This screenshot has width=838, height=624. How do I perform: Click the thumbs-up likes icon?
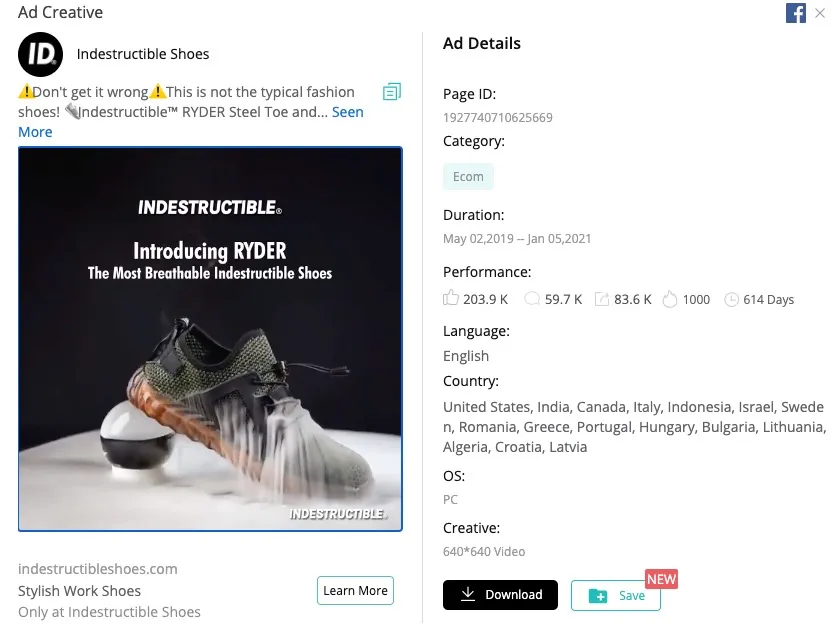[x=451, y=299]
